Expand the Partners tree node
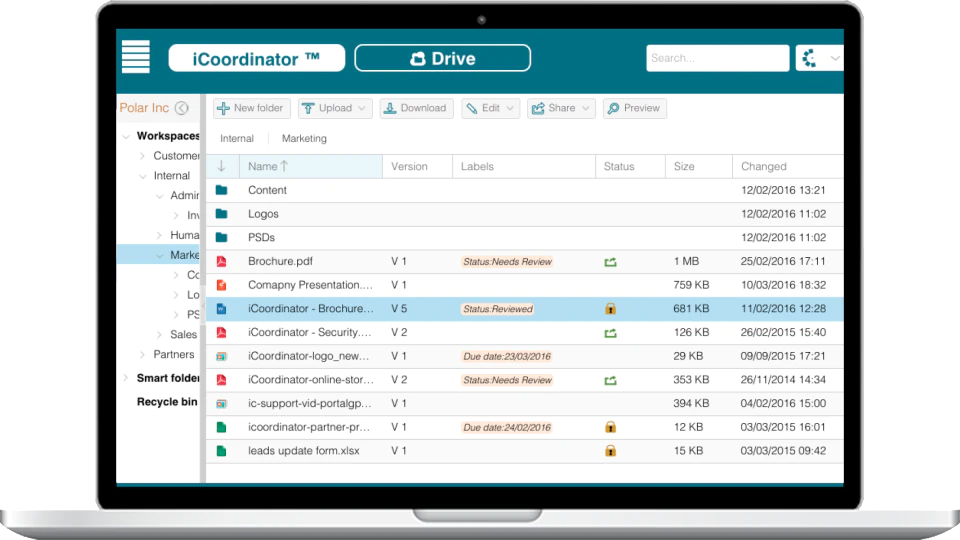Viewport: 960px width, 540px height. click(142, 354)
